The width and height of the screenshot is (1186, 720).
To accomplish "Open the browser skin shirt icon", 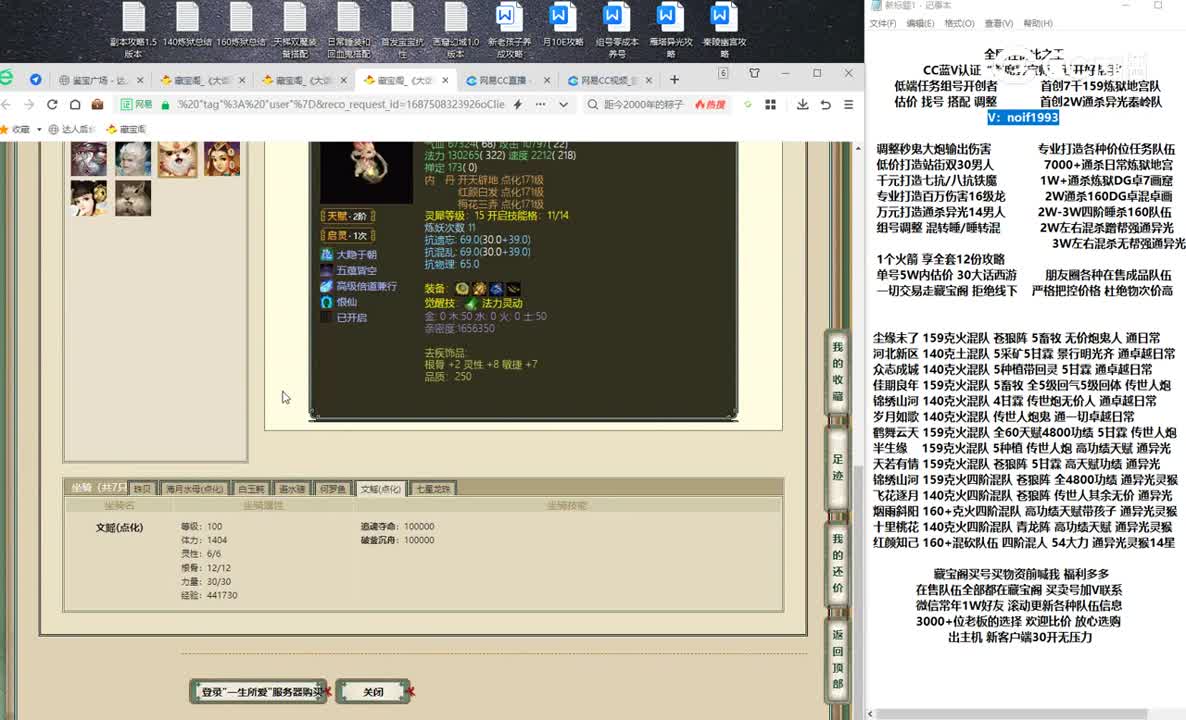I will coord(754,73).
